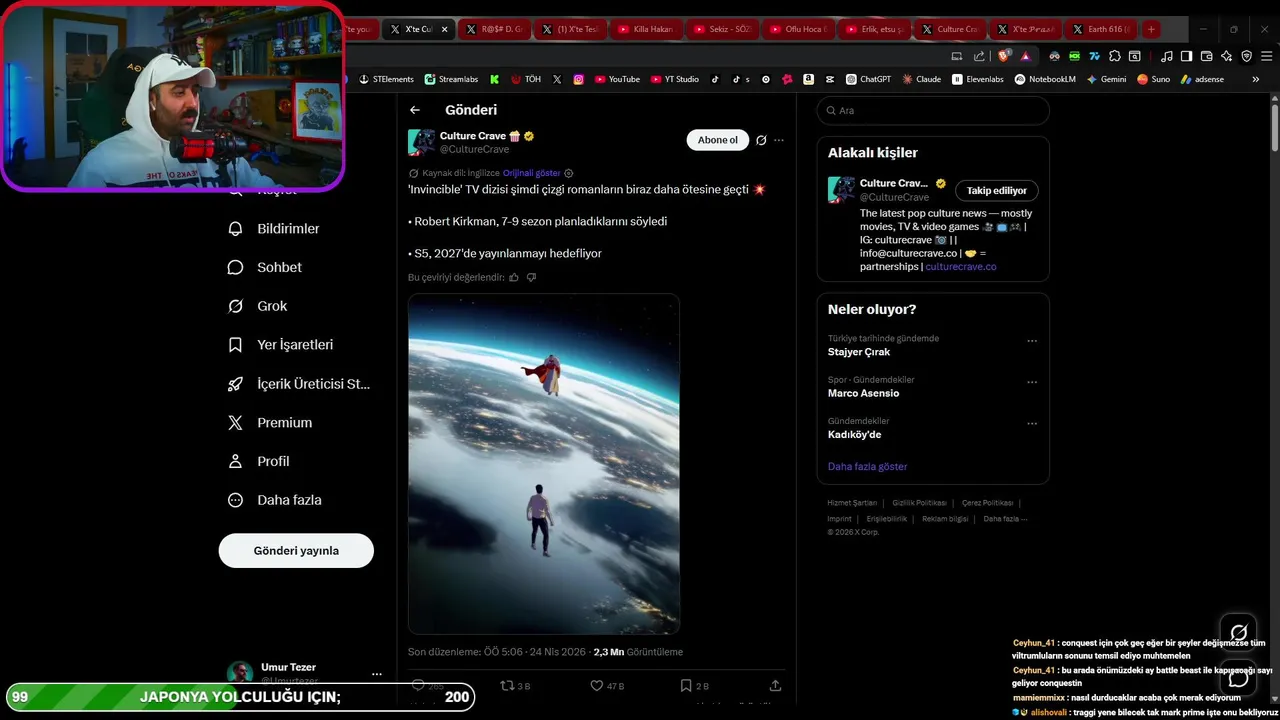Open NotebookLM bookmark

pos(1045,79)
